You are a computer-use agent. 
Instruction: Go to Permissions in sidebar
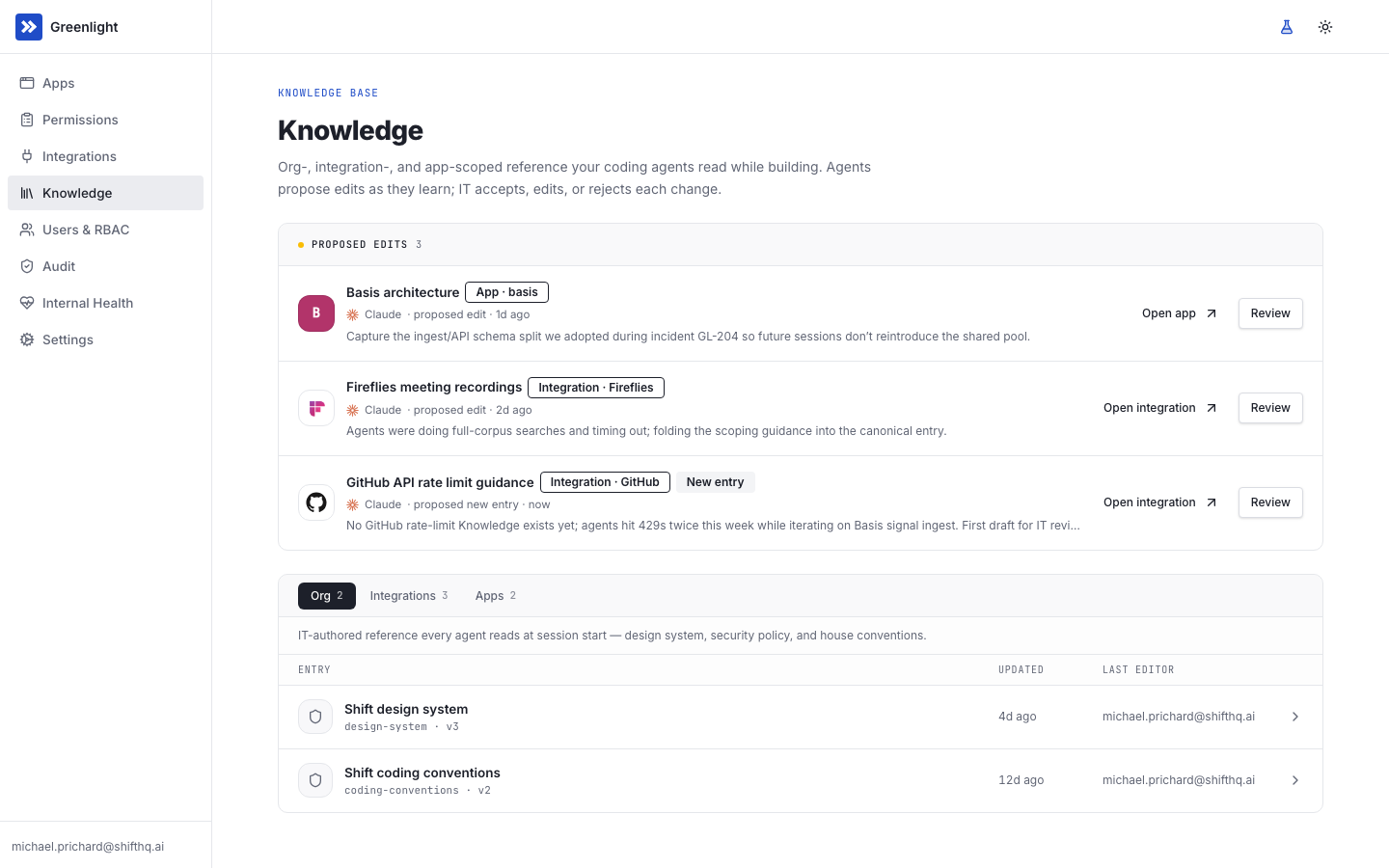click(105, 120)
